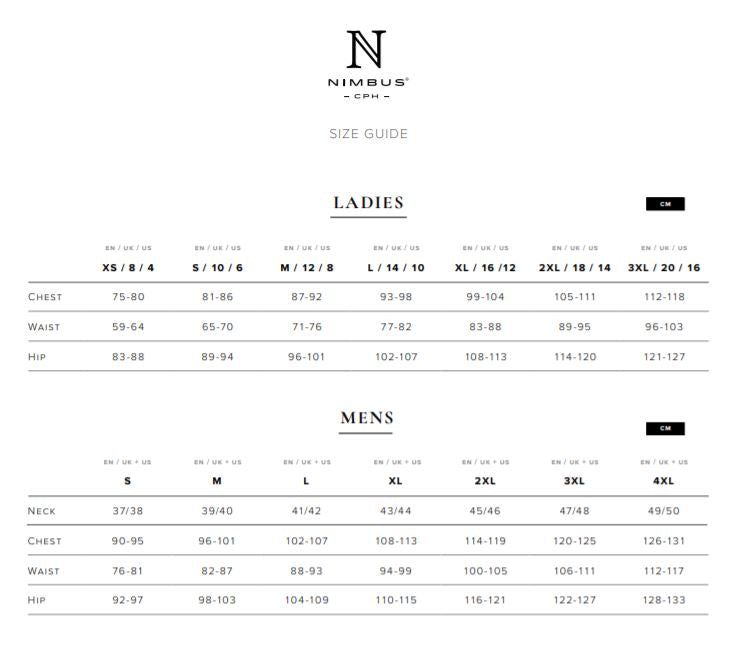This screenshot has height=646, width=739.
Task: Select the 2XL / 18 / 14 column header
Action: pos(575,268)
